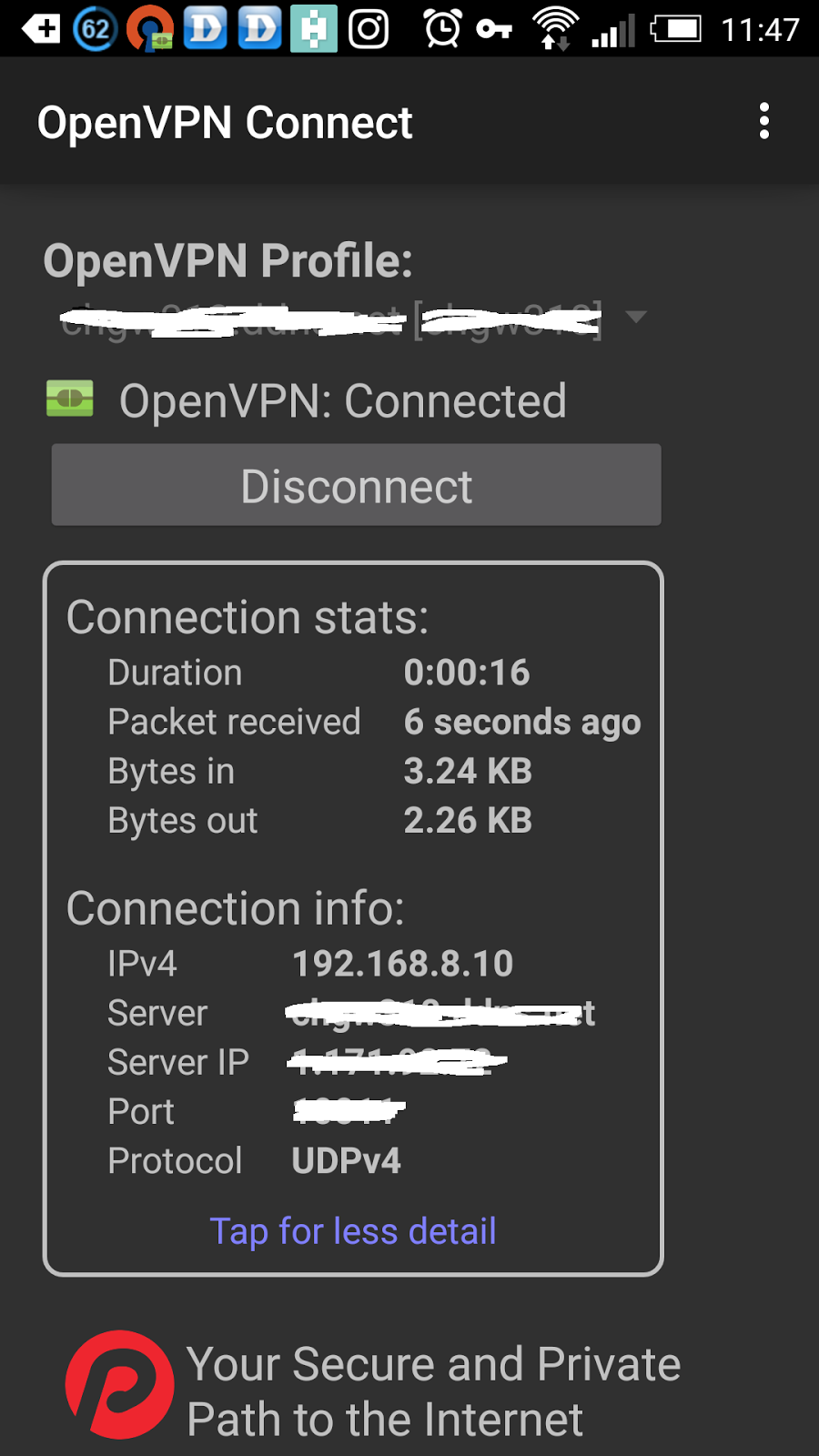Open the three-dot overflow menu
The image size is (819, 1456).
click(764, 121)
